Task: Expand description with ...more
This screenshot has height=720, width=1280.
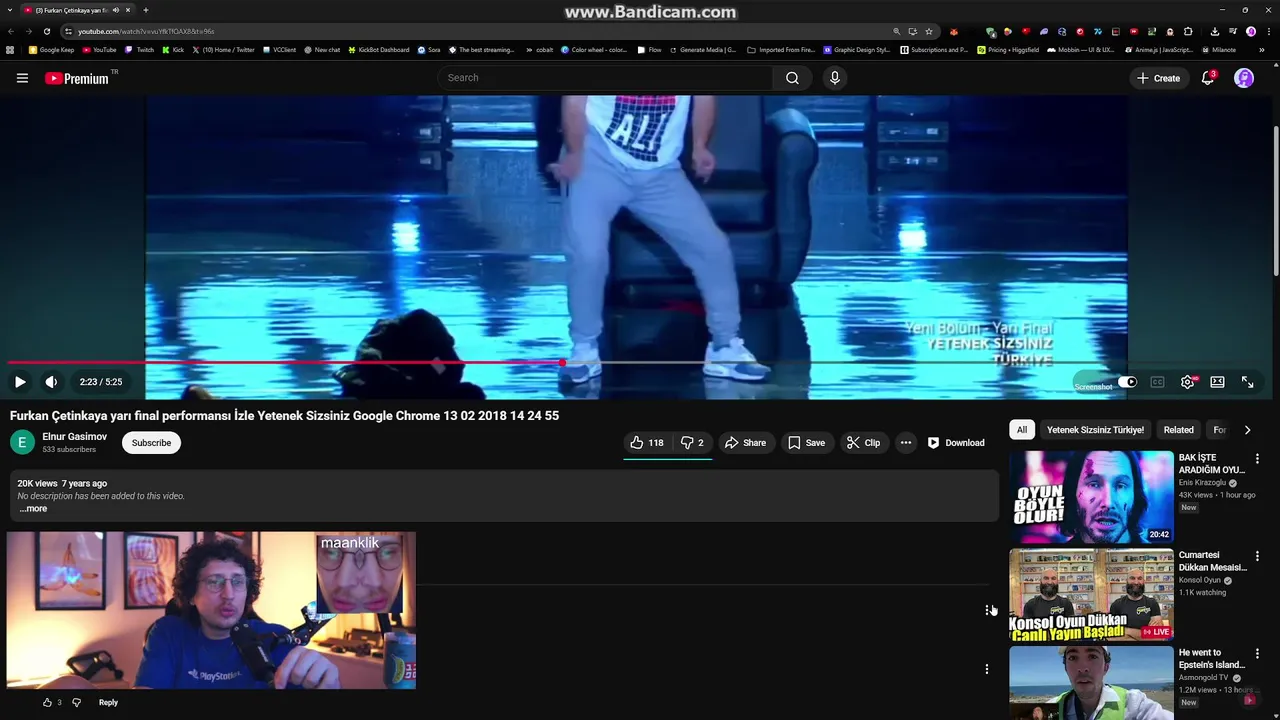Action: [x=33, y=509]
